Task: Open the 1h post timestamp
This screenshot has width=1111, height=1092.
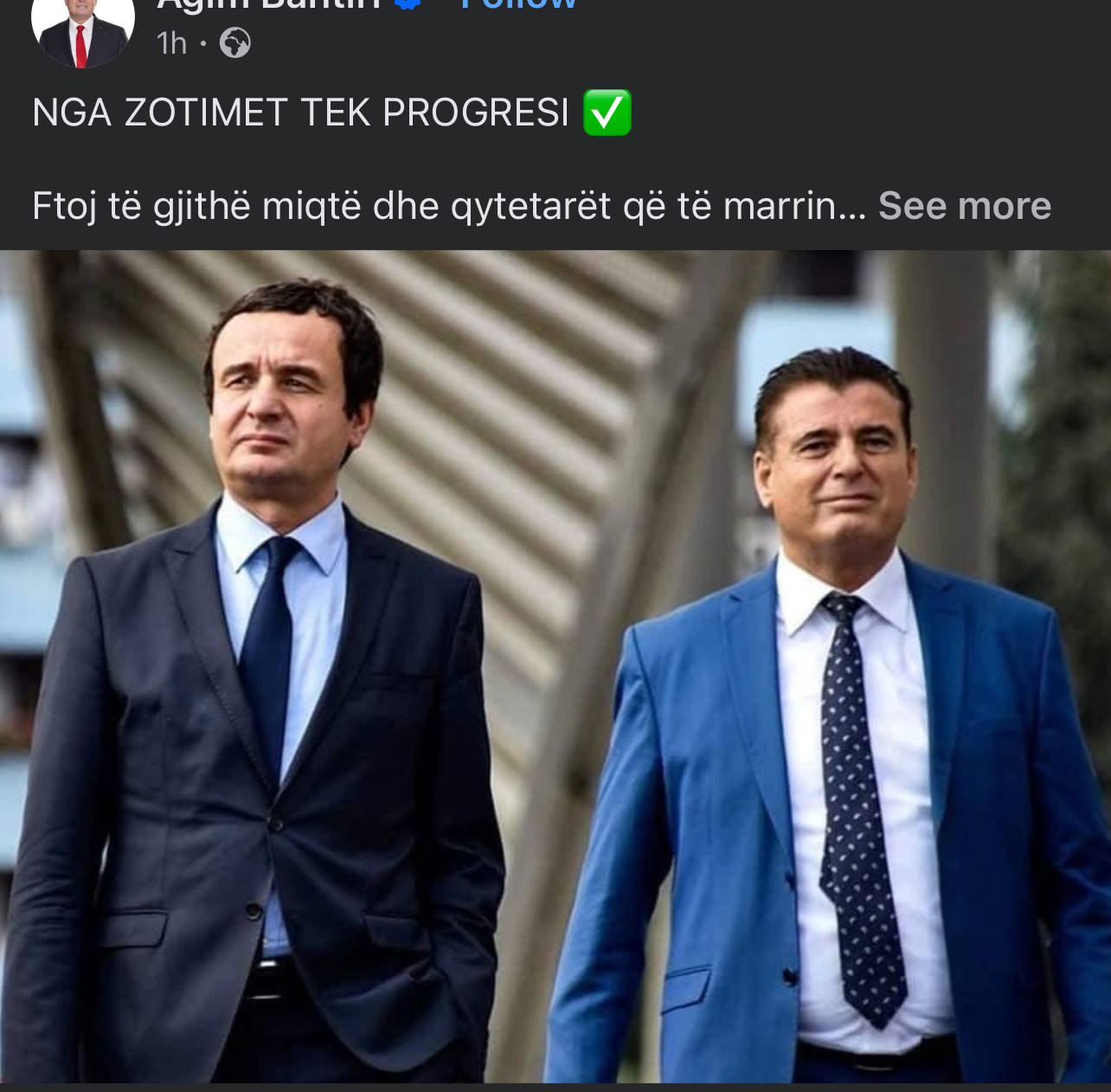Action: pos(171,42)
